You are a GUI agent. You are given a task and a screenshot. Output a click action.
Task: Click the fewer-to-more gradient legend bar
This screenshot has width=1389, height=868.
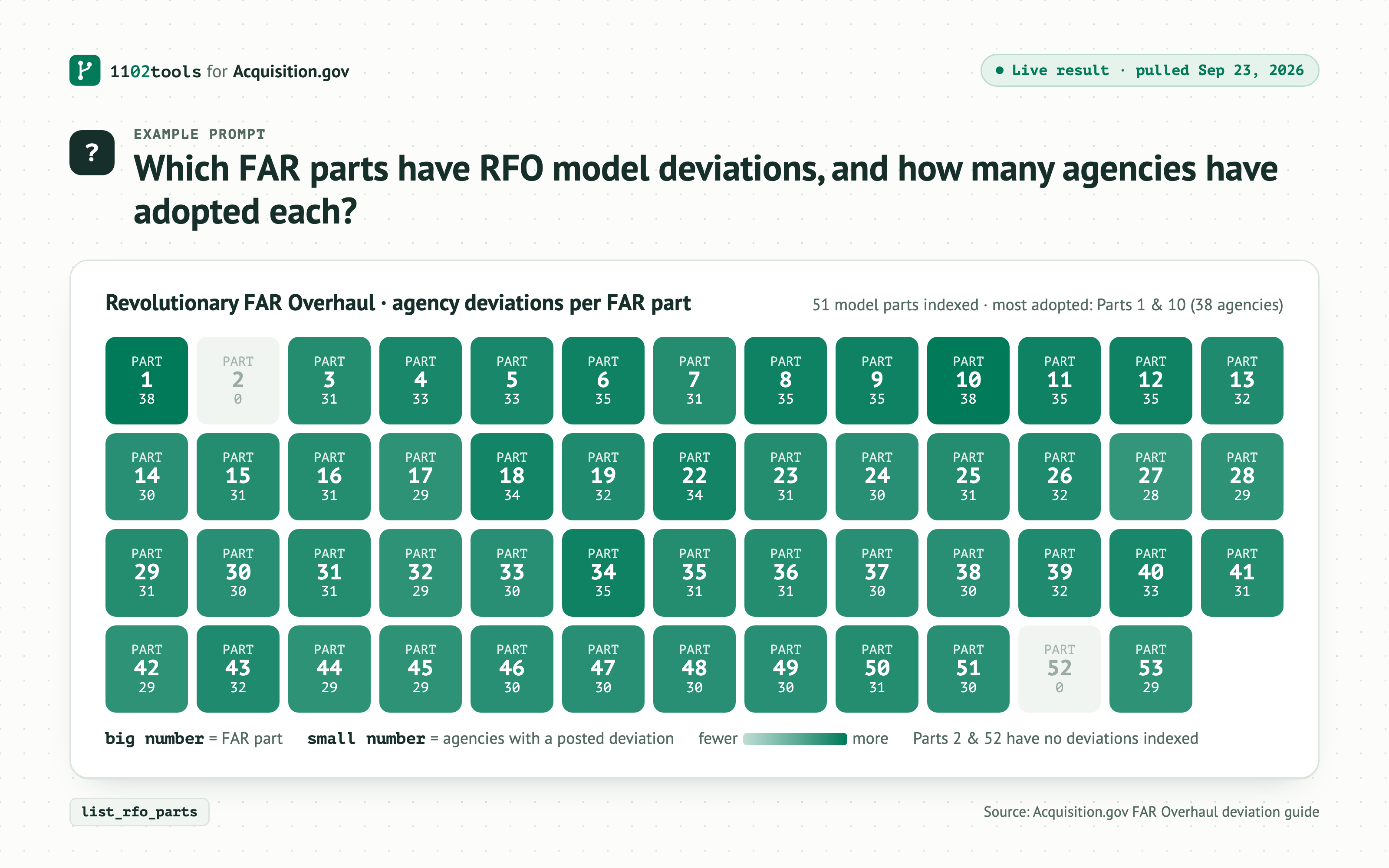[x=795, y=739]
